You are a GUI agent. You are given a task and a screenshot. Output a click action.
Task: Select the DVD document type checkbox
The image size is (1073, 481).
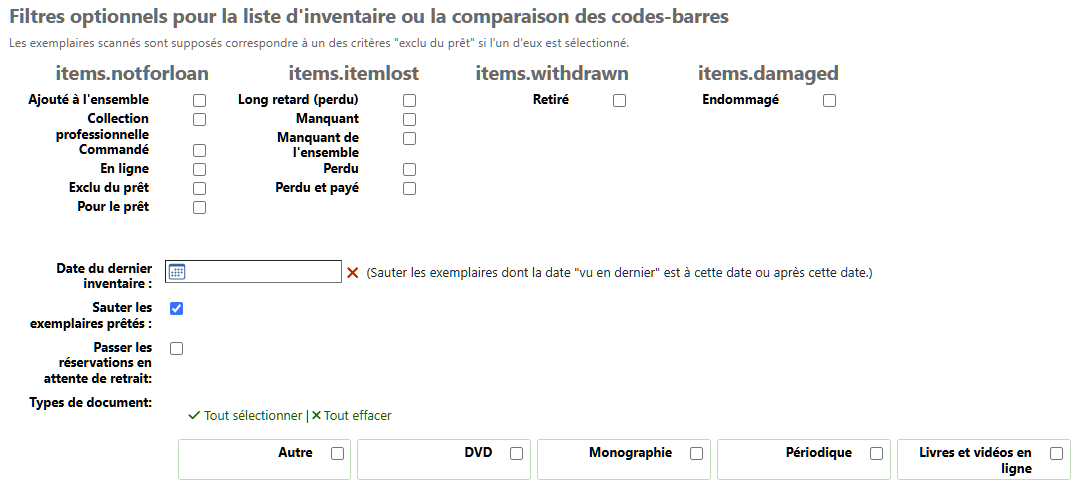coord(517,454)
